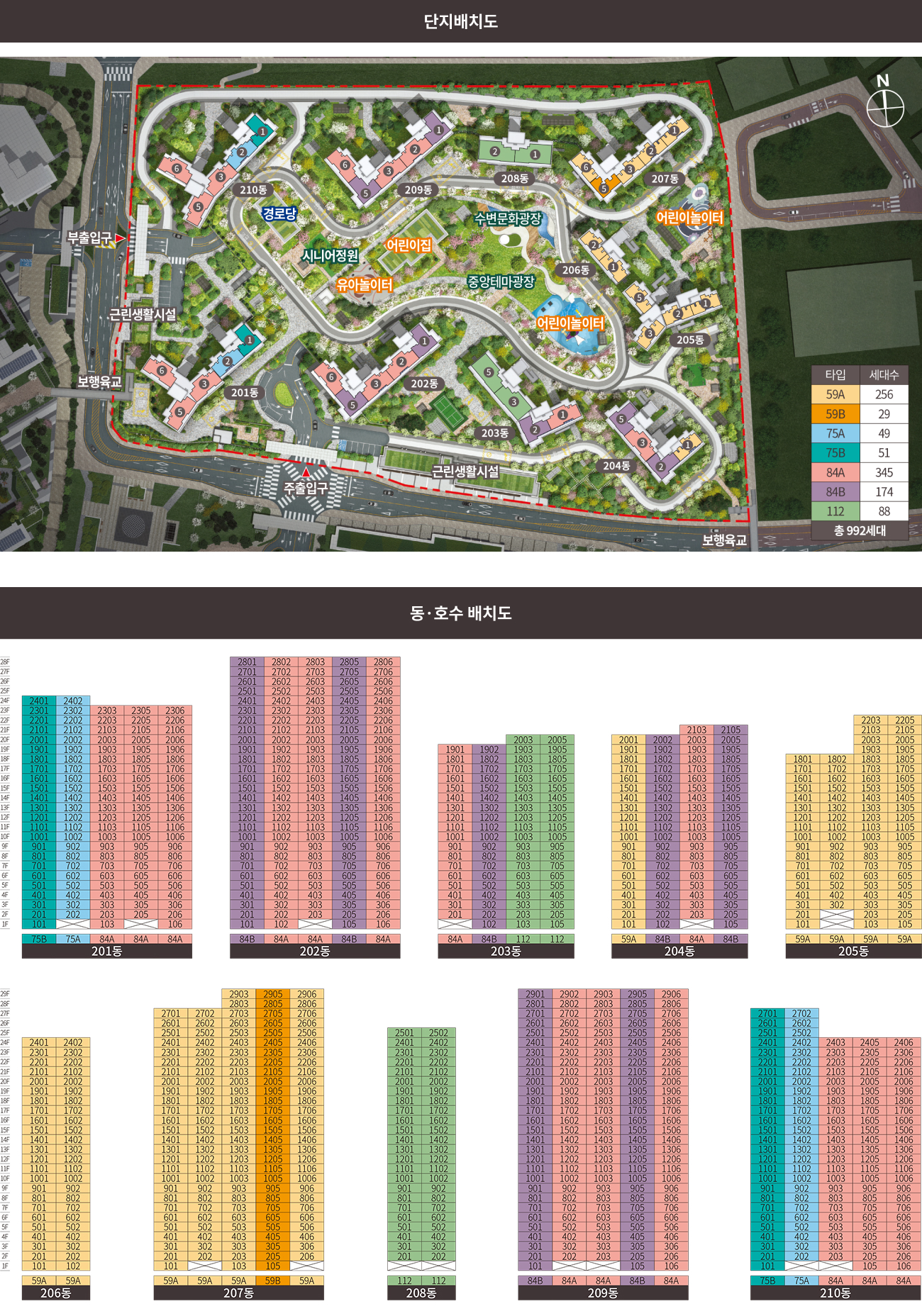Select unit 2401 in 201동 chart
The height and width of the screenshot is (1316, 922).
[x=39, y=701]
